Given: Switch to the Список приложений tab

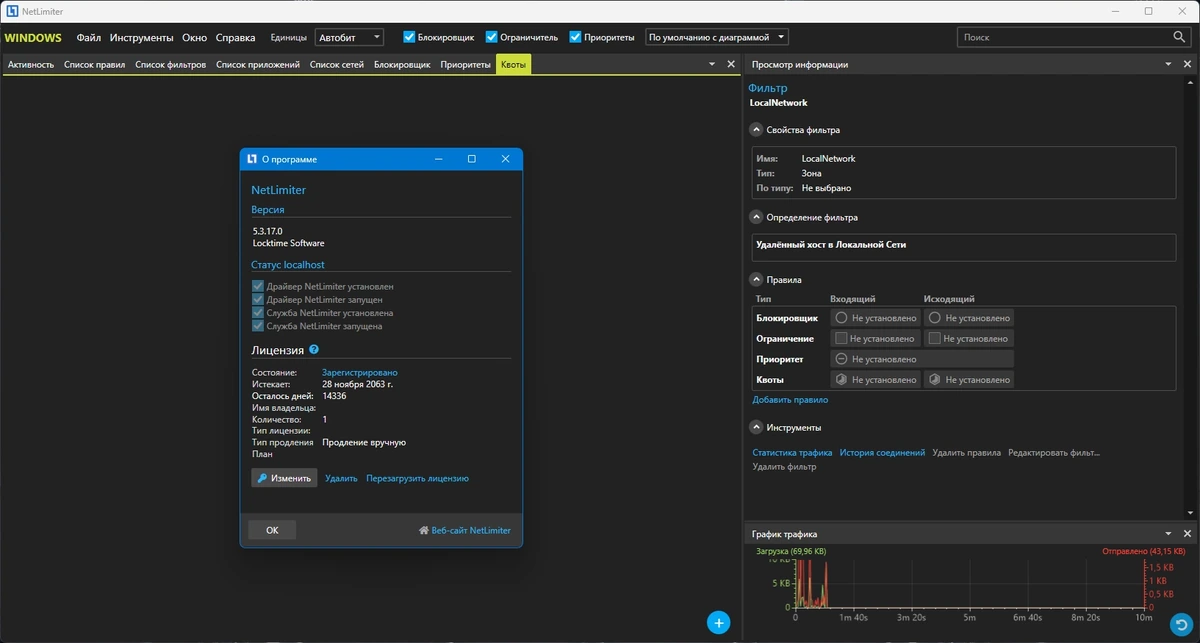Looking at the screenshot, I should coord(258,64).
